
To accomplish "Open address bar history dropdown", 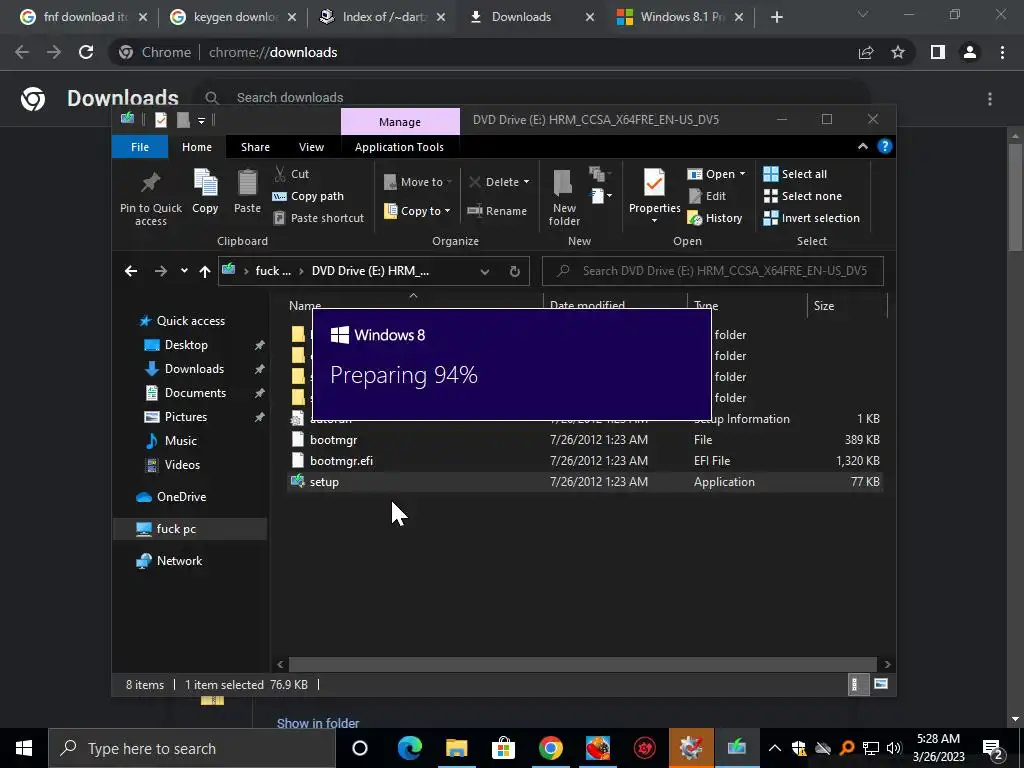I will tap(485, 271).
